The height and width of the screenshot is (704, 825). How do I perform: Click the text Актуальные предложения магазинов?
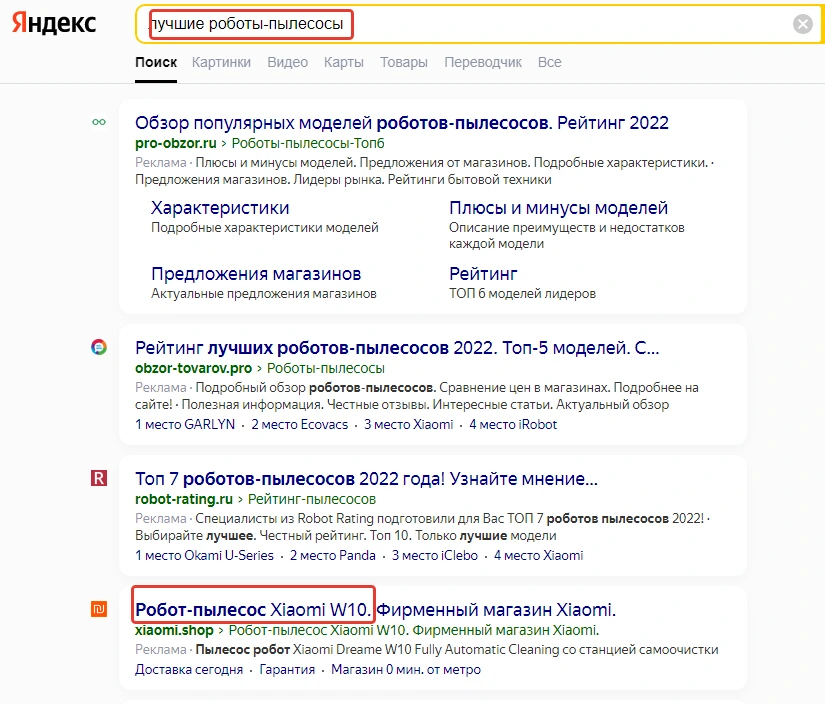[264, 294]
